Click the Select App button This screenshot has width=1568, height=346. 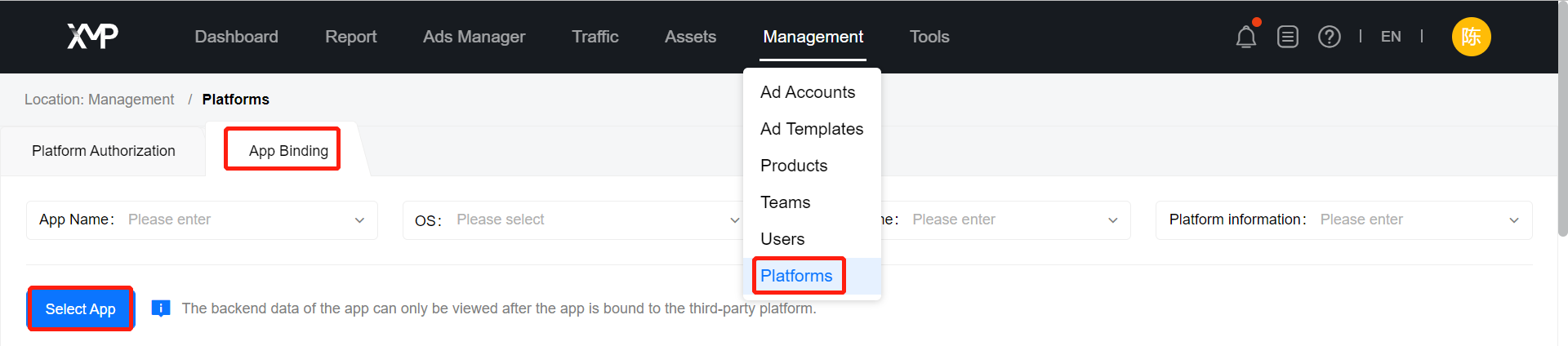[81, 309]
